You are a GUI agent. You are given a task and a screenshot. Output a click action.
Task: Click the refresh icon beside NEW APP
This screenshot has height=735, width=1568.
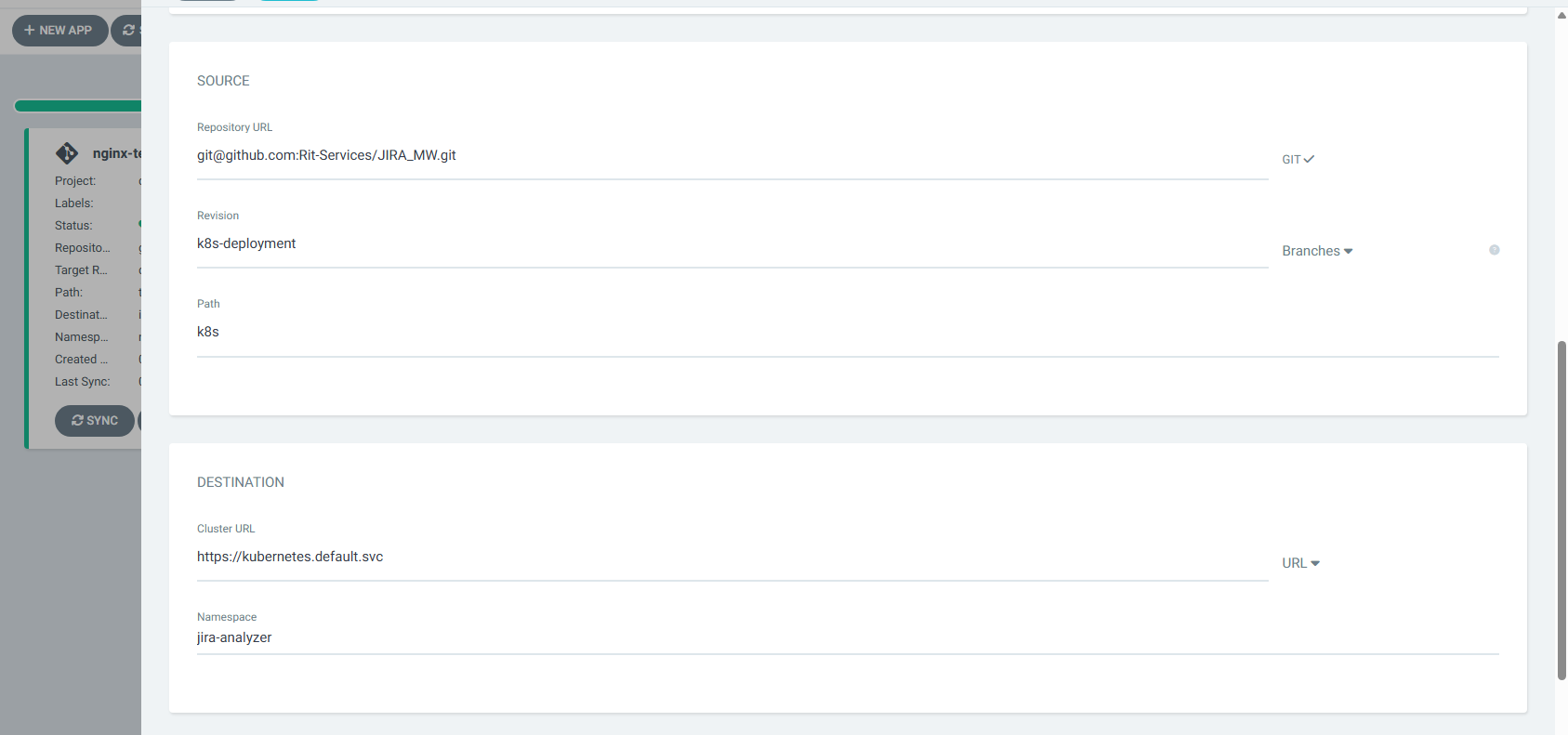[128, 31]
